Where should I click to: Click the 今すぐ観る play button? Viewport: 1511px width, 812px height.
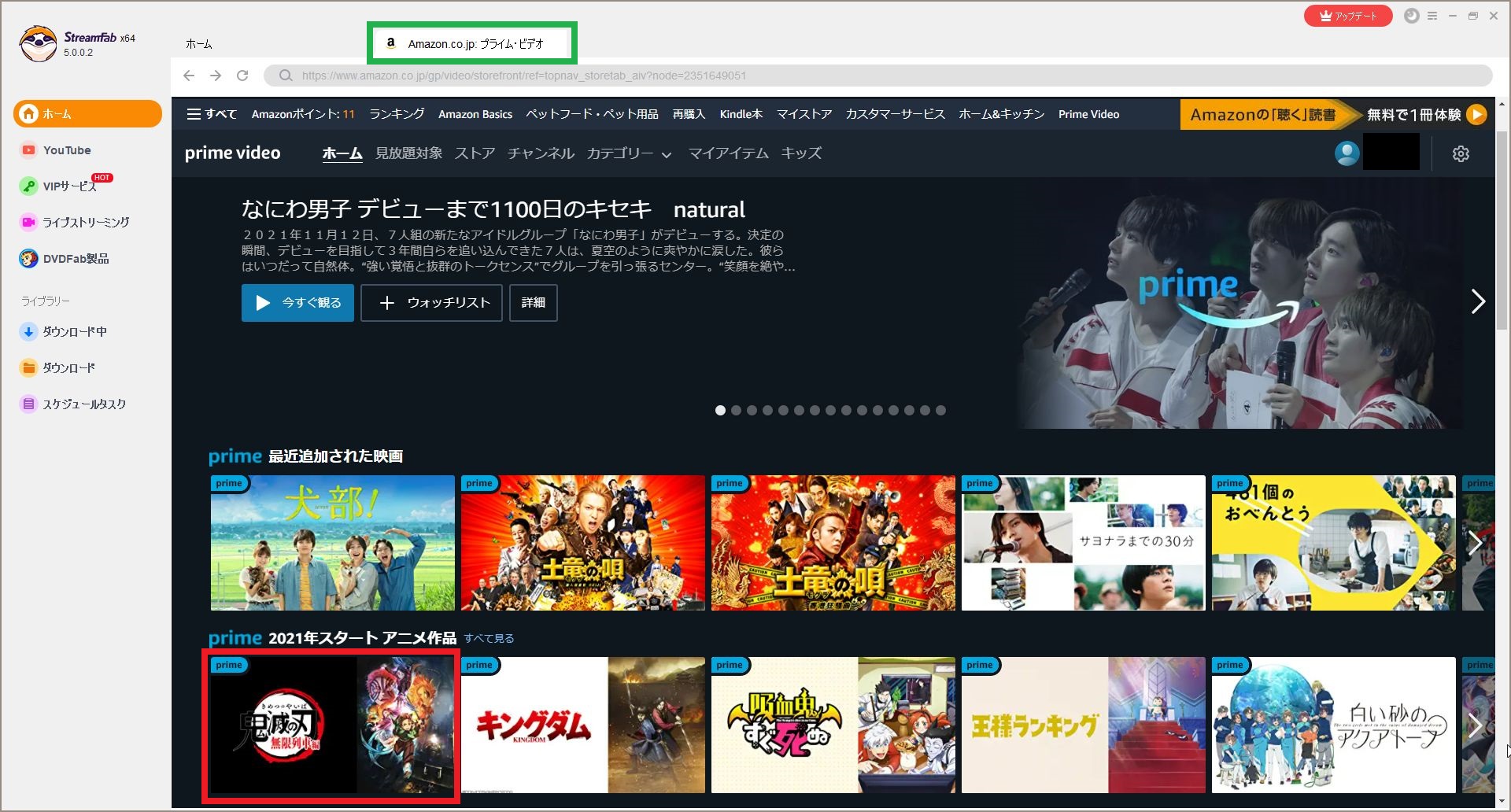coord(297,303)
